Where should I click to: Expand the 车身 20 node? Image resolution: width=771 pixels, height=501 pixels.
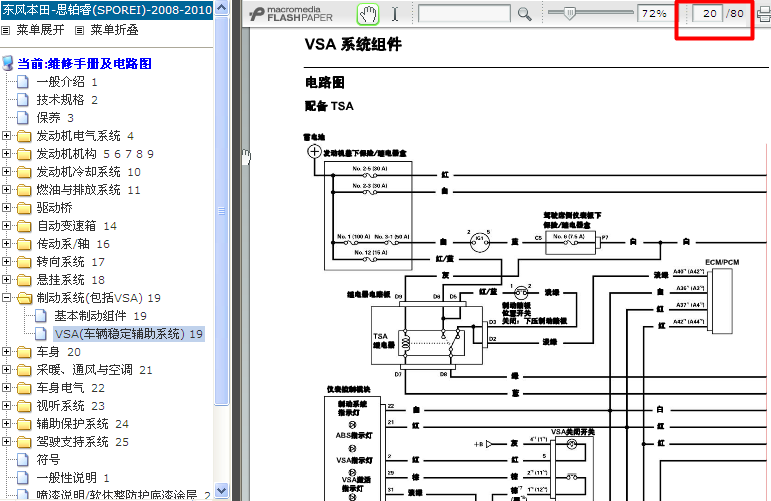pyautogui.click(x=6, y=352)
